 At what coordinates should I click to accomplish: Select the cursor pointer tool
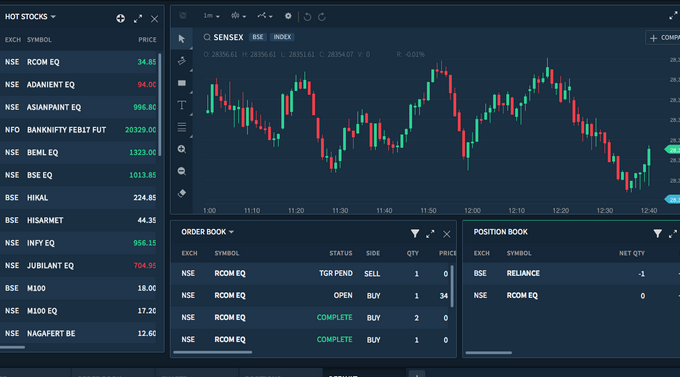[x=182, y=39]
